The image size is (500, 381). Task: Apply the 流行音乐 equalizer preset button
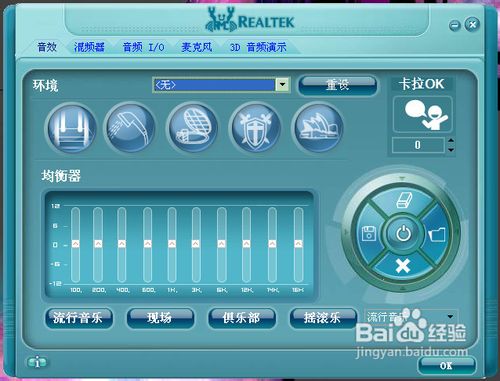click(79, 318)
